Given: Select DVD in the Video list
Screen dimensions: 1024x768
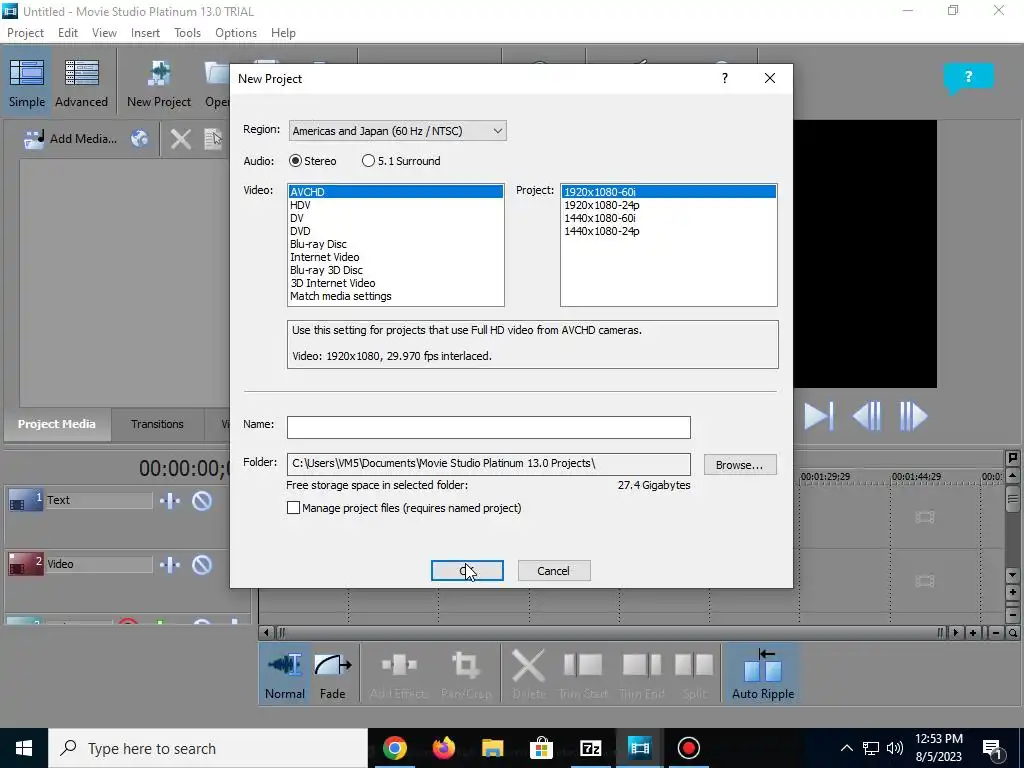Looking at the screenshot, I should click(396, 231).
